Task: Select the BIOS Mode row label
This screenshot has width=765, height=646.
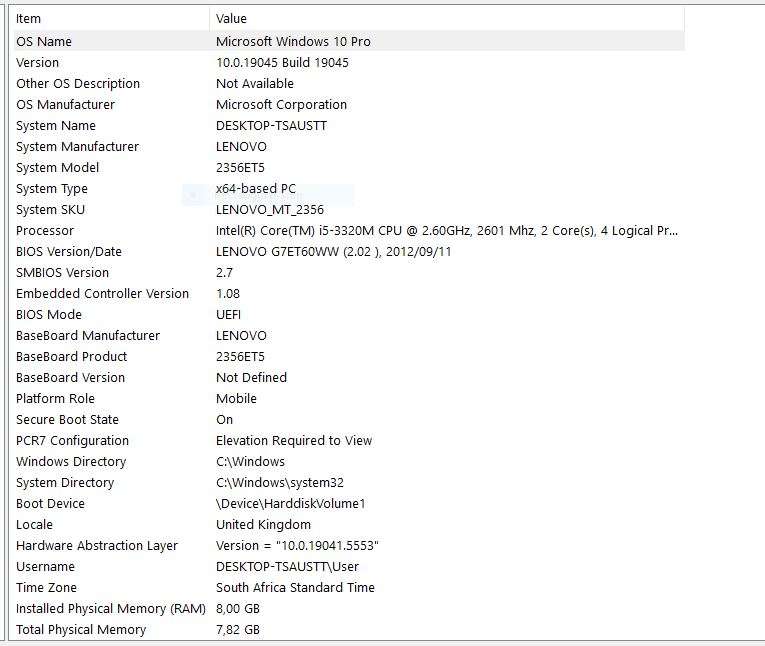Action: click(x=49, y=314)
